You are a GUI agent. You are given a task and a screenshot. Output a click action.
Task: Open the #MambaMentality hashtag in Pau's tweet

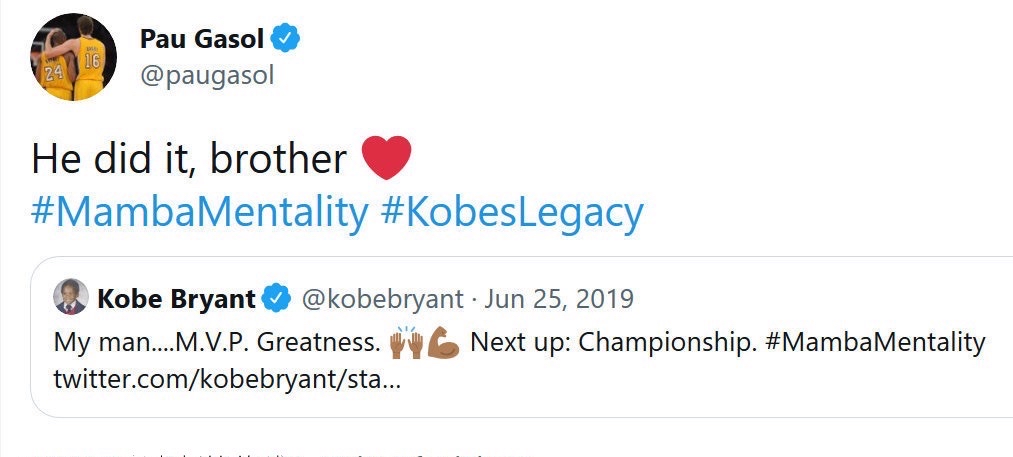tap(200, 212)
